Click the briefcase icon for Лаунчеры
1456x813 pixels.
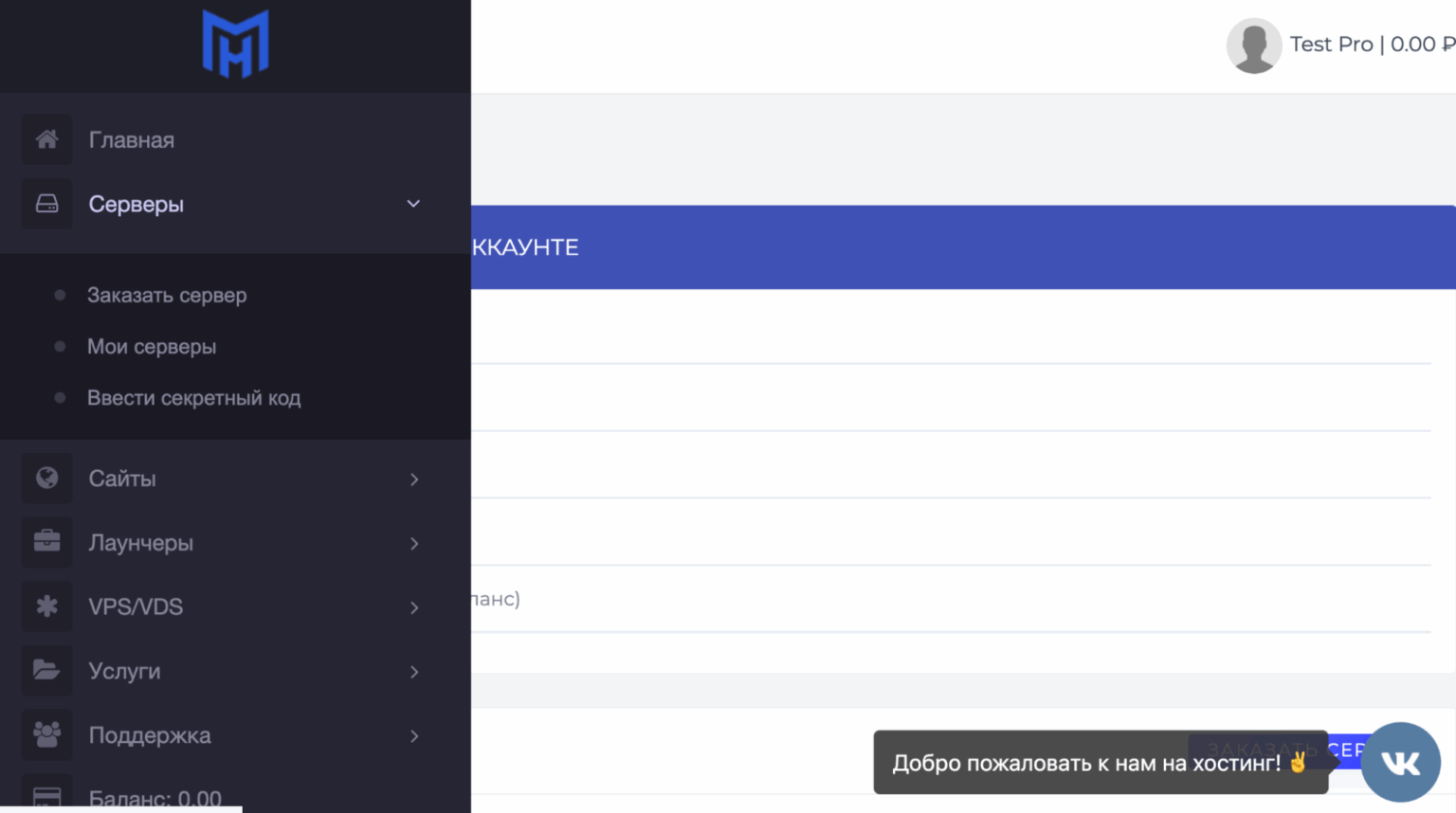coord(46,542)
